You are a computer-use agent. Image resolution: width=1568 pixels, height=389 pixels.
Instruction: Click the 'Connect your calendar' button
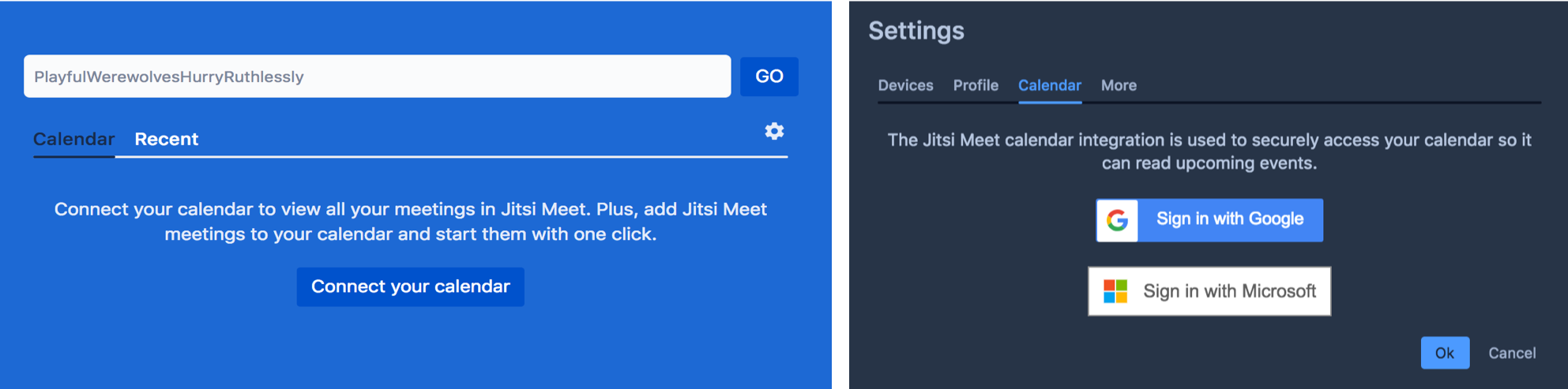point(410,286)
